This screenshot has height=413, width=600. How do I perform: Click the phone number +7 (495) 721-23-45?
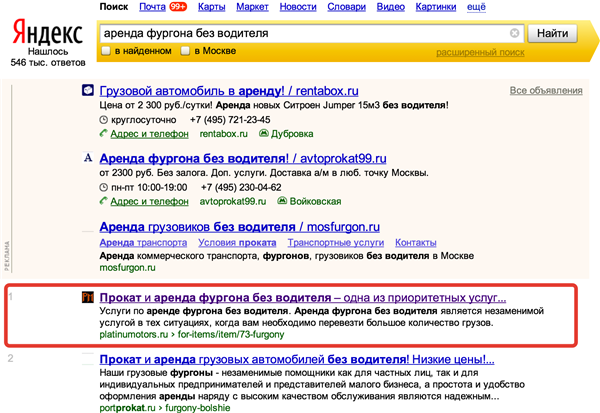(230, 120)
